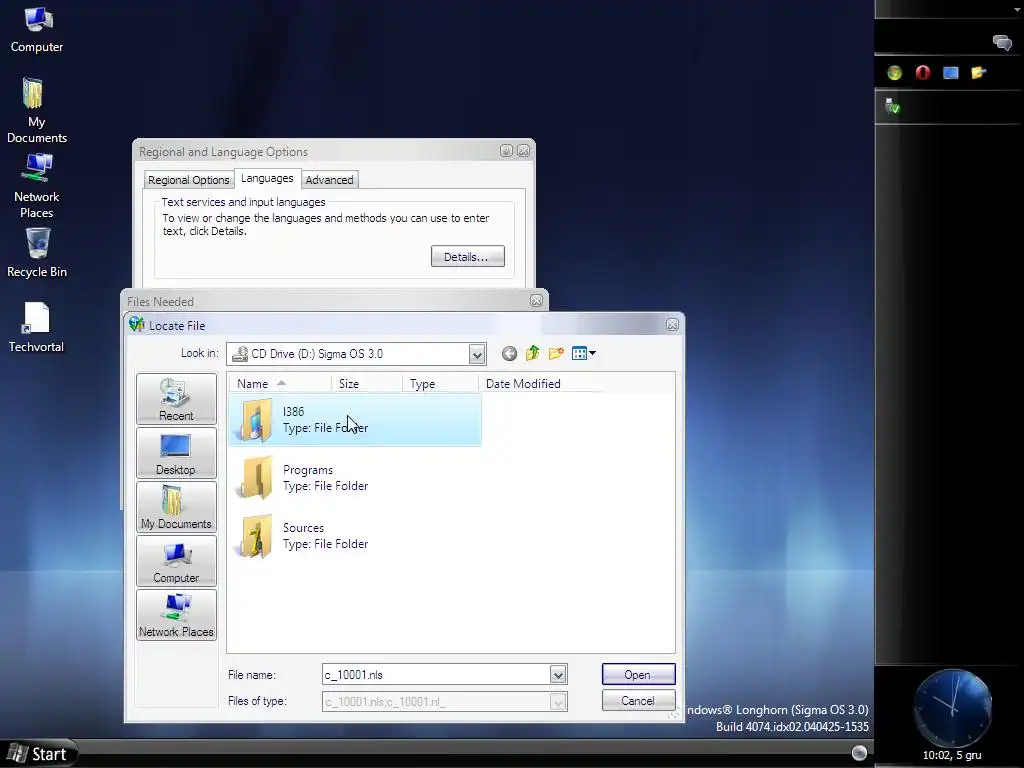Viewport: 1024px width, 768px height.
Task: Select the Recycle Bin desktop icon
Action: point(37,253)
